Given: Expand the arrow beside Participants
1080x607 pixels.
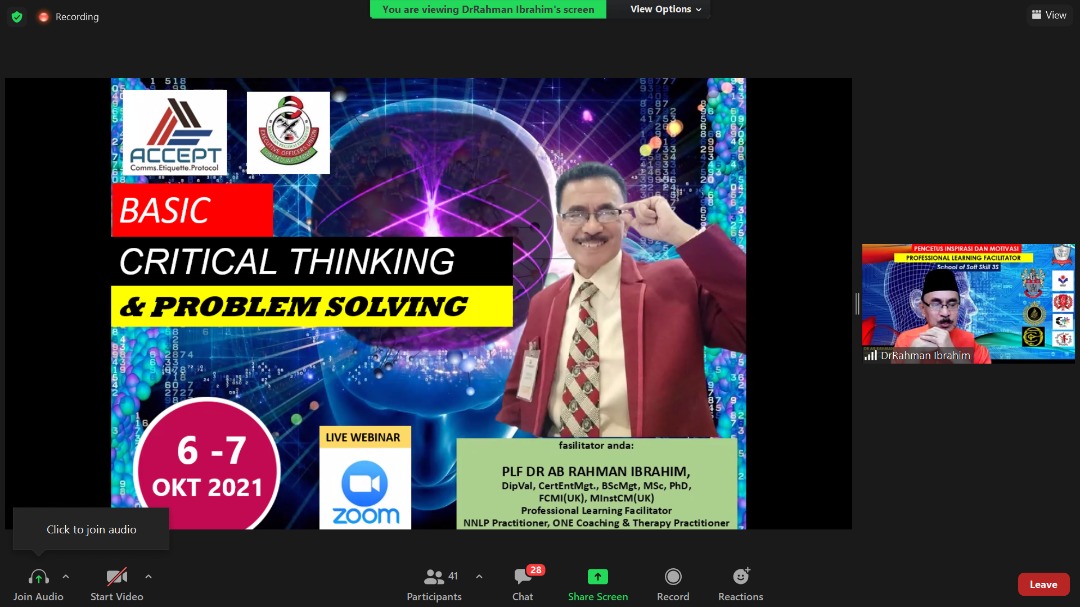Looking at the screenshot, I should (479, 576).
